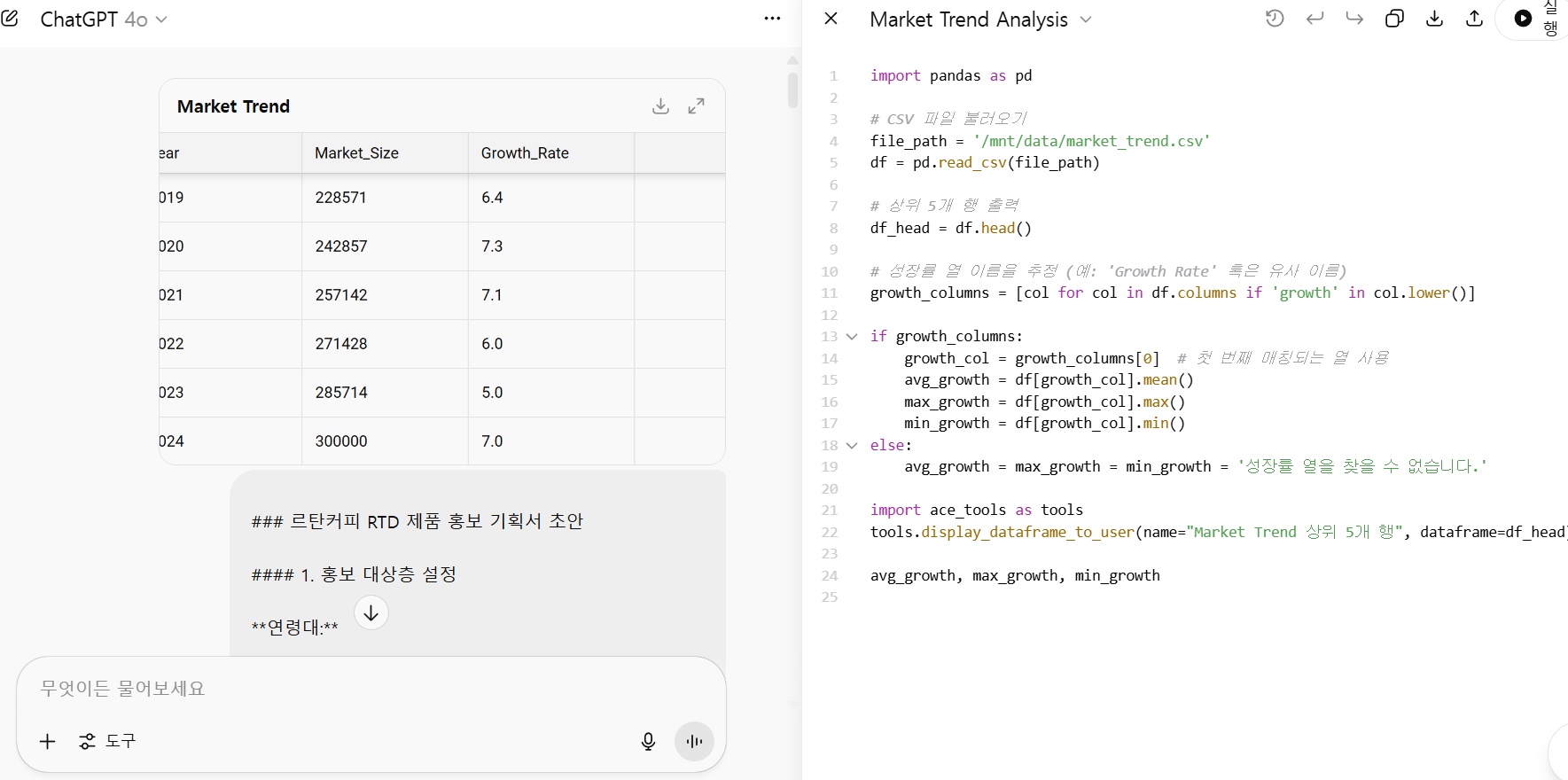
Task: Click the final avg_growth tuple line 24
Action: (1015, 576)
